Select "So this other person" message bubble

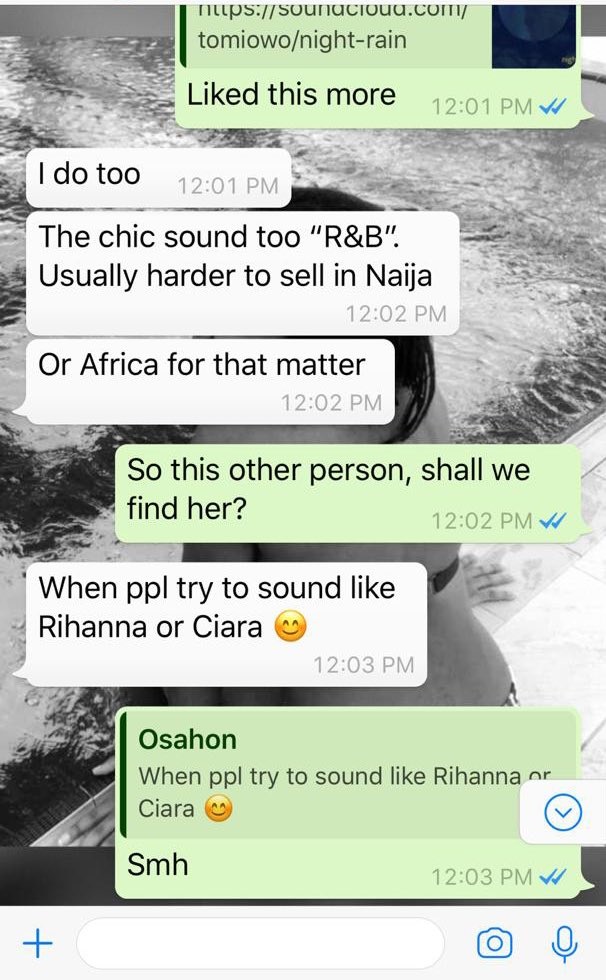click(x=347, y=493)
